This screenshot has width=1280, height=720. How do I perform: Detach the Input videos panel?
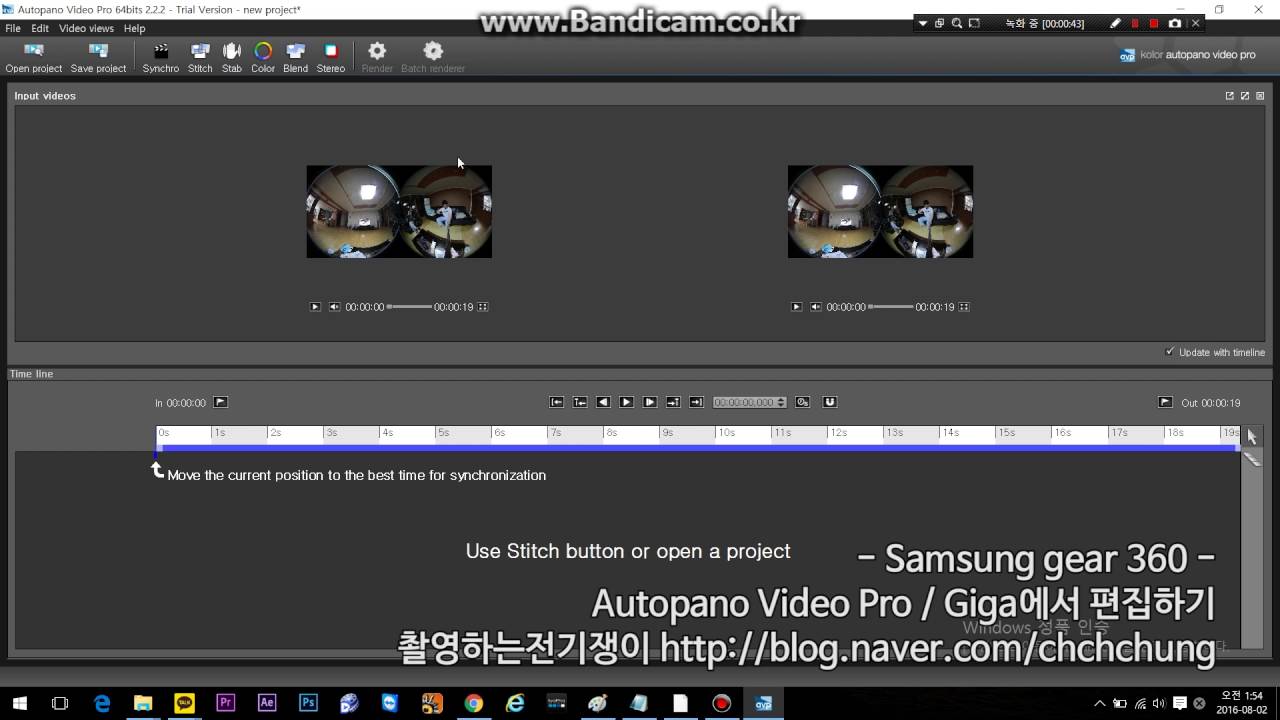click(x=1230, y=96)
